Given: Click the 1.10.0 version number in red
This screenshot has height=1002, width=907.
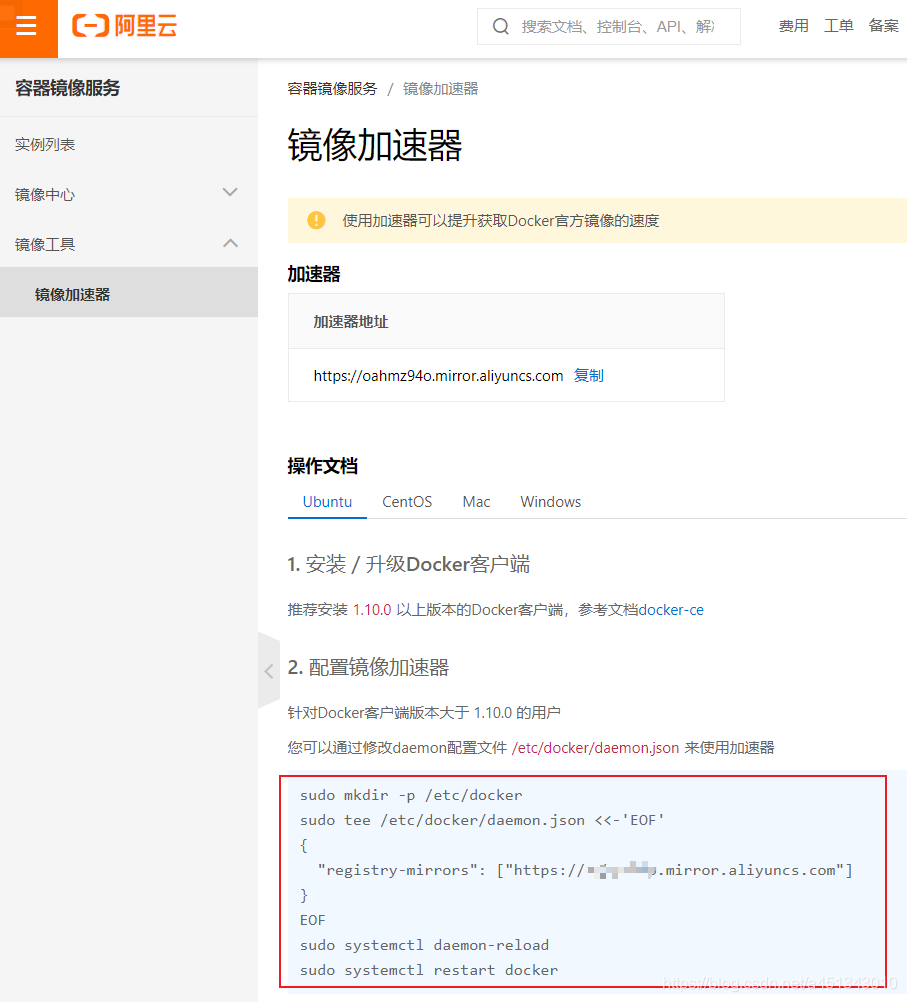Looking at the screenshot, I should pos(372,610).
